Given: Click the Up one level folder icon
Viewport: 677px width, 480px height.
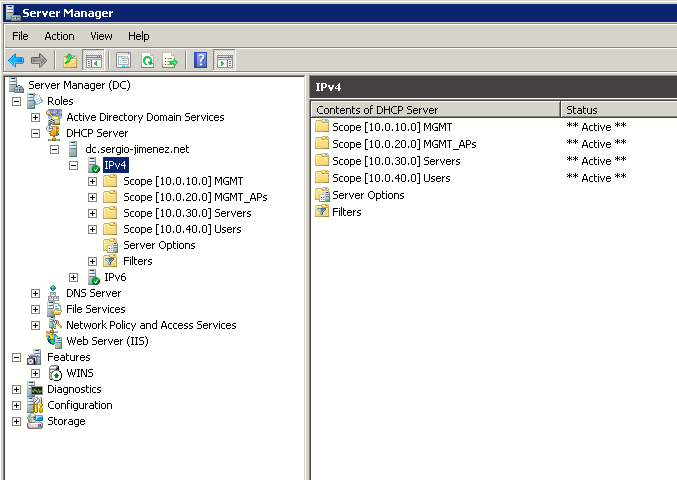Looking at the screenshot, I should [70, 60].
